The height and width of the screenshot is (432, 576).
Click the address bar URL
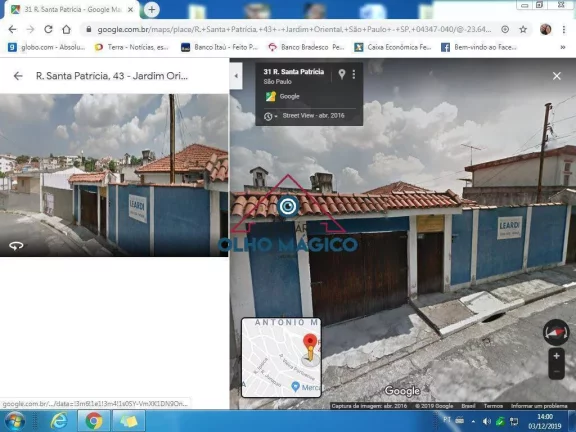tap(294, 29)
